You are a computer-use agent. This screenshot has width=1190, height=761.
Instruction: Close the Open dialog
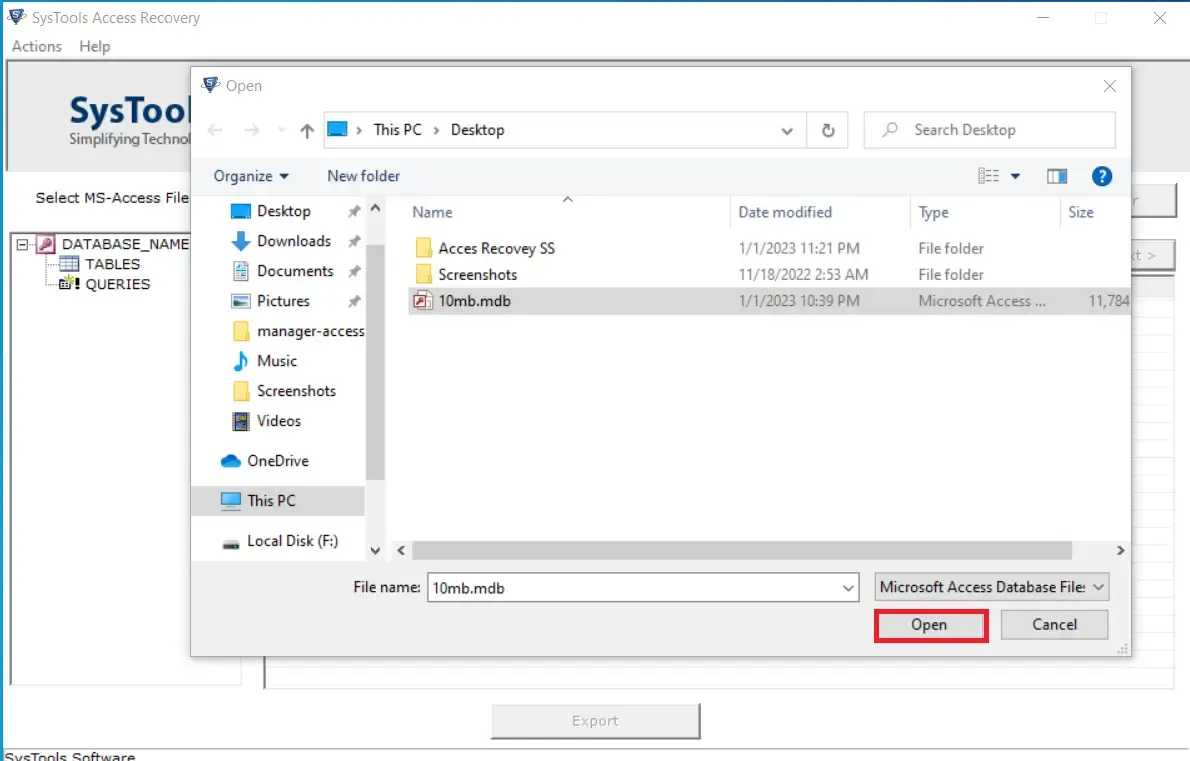pyautogui.click(x=1110, y=86)
